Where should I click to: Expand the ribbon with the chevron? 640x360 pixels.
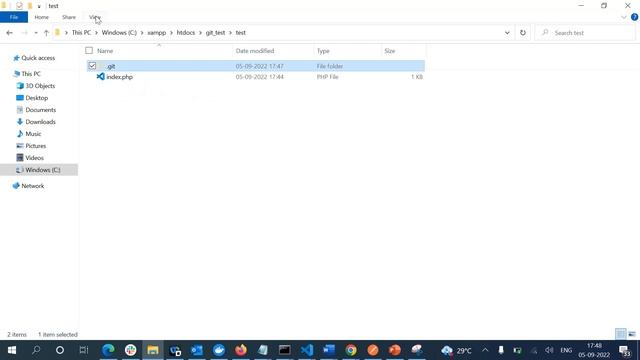(623, 17)
